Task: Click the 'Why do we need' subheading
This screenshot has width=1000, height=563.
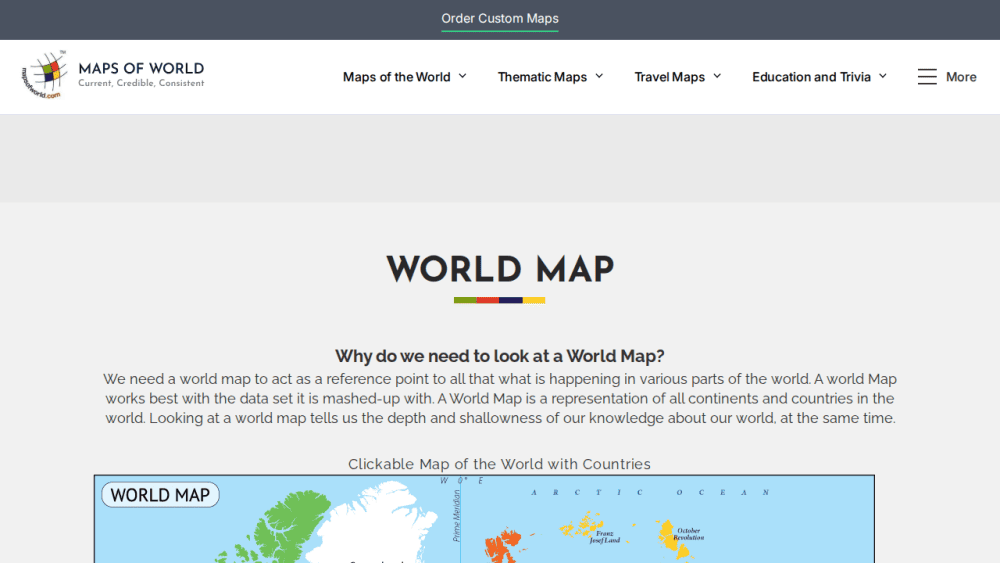Action: 499,356
